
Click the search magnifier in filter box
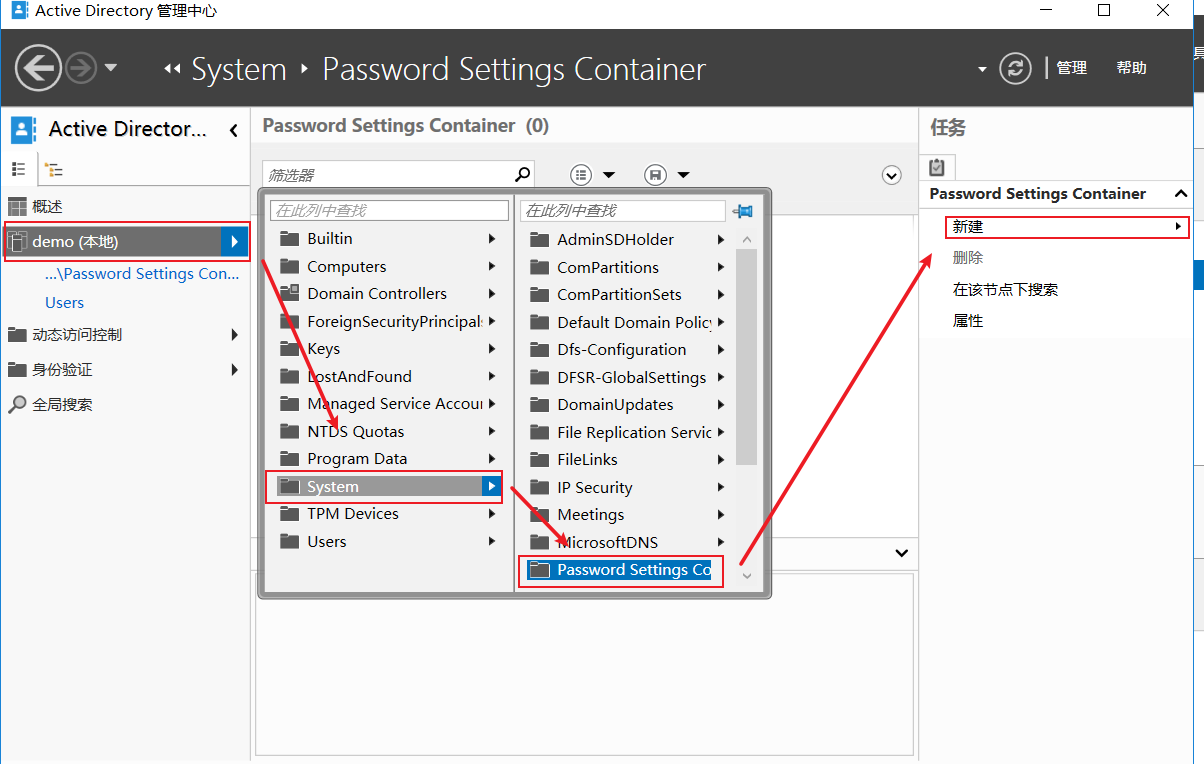[522, 174]
